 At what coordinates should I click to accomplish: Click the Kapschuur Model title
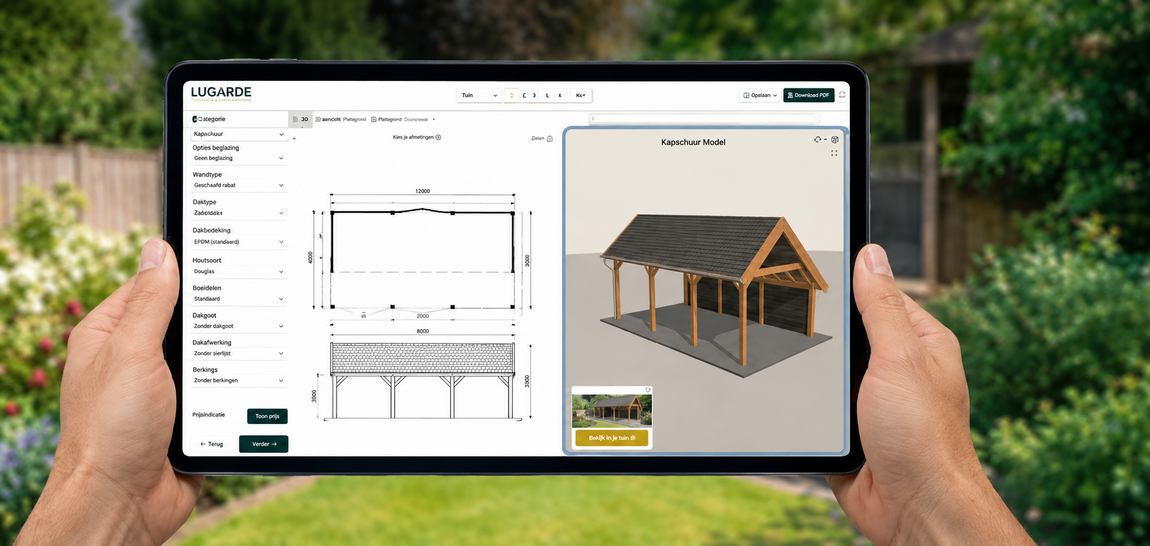[693, 142]
